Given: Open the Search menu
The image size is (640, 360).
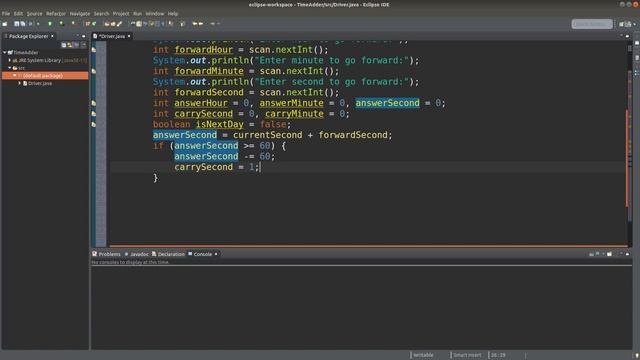Looking at the screenshot, I should coord(101,13).
